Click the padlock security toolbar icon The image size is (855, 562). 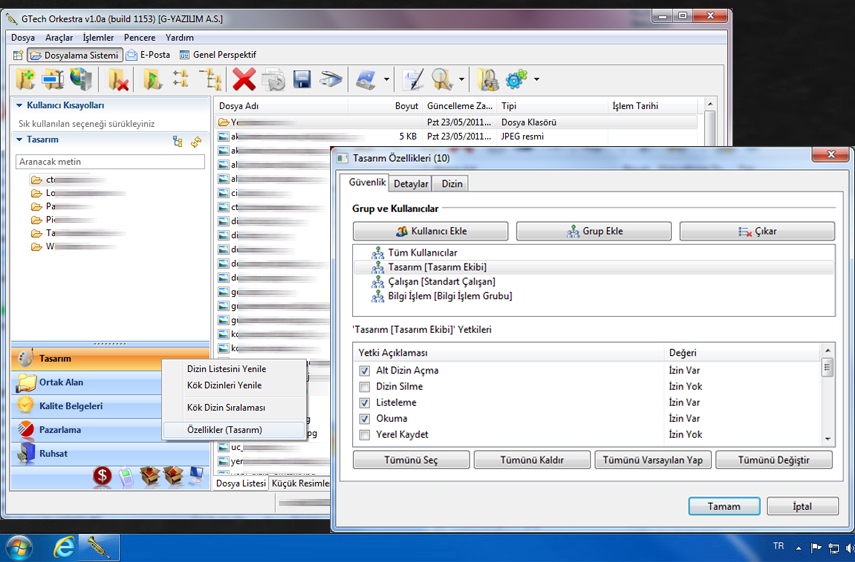[x=487, y=80]
